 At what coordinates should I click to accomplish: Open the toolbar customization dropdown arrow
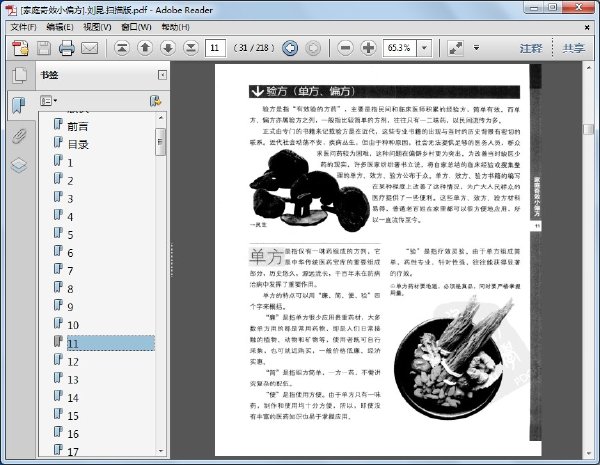pyautogui.click(x=476, y=48)
